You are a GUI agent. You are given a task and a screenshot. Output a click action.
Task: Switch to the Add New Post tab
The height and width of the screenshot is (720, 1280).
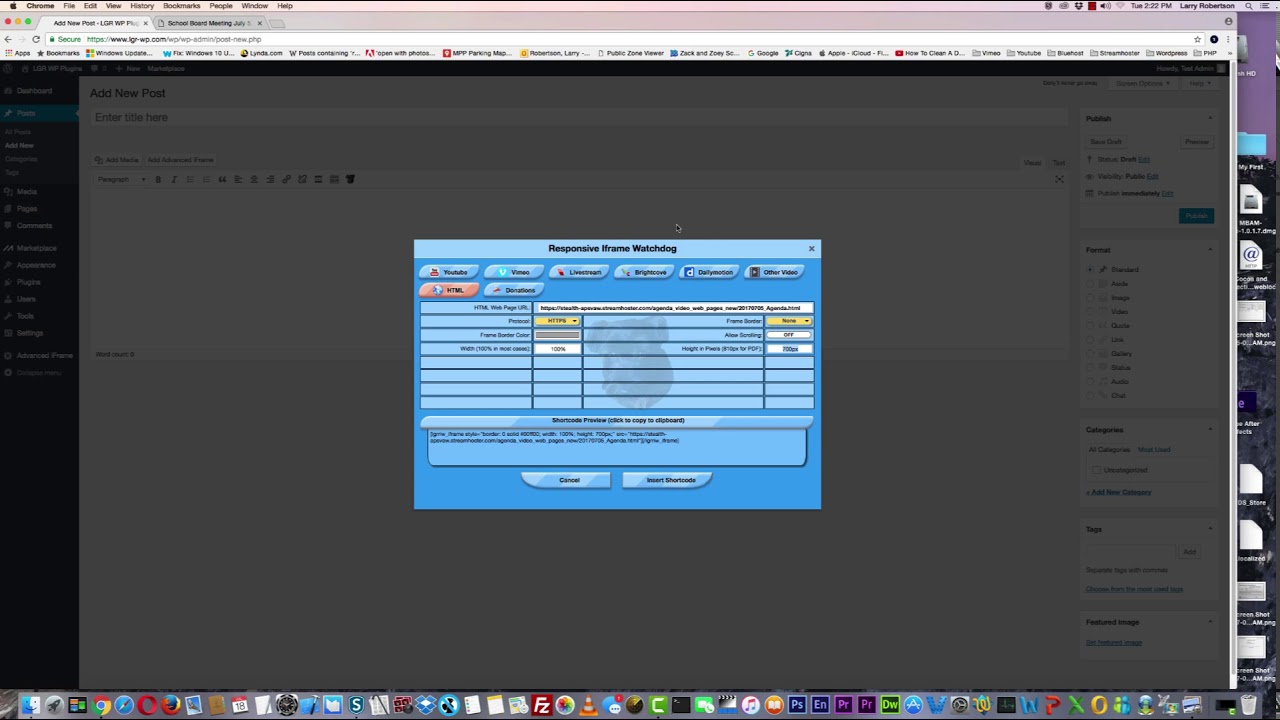[x=96, y=23]
